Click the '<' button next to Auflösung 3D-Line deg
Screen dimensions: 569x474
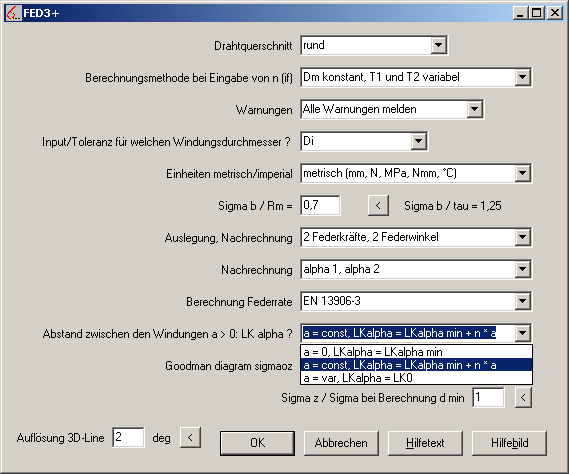coord(190,437)
